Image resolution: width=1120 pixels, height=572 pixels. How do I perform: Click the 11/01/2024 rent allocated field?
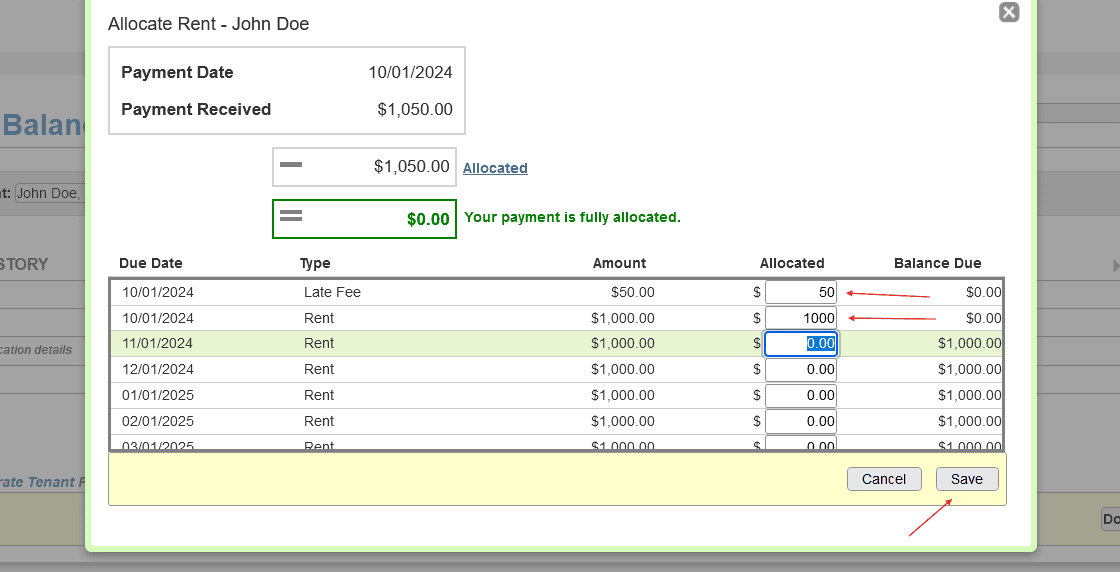click(800, 343)
